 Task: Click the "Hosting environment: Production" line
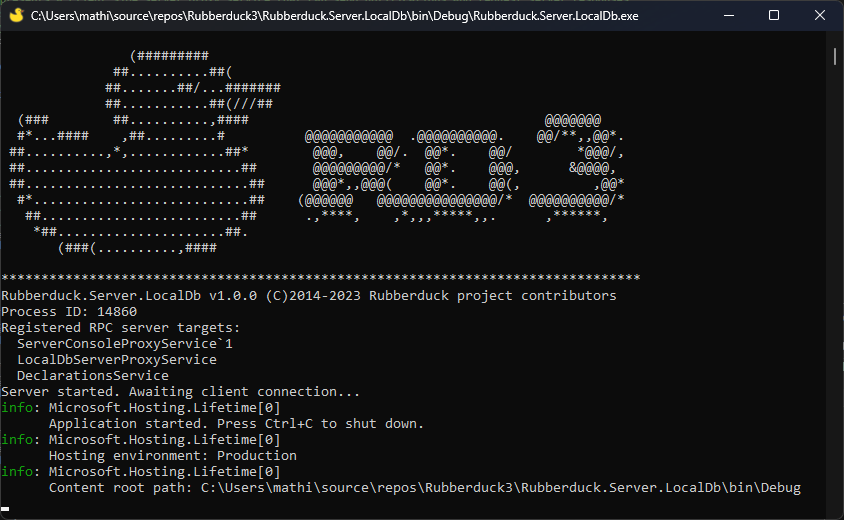(172, 455)
